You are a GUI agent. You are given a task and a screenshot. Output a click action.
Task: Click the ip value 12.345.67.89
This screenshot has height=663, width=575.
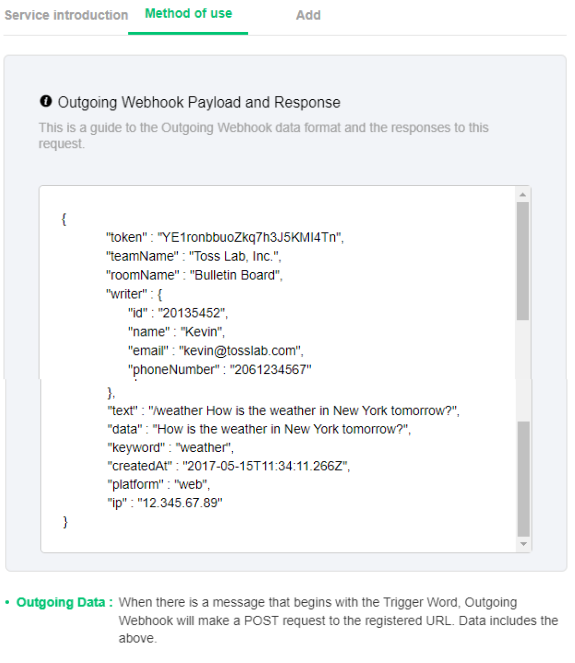click(180, 503)
